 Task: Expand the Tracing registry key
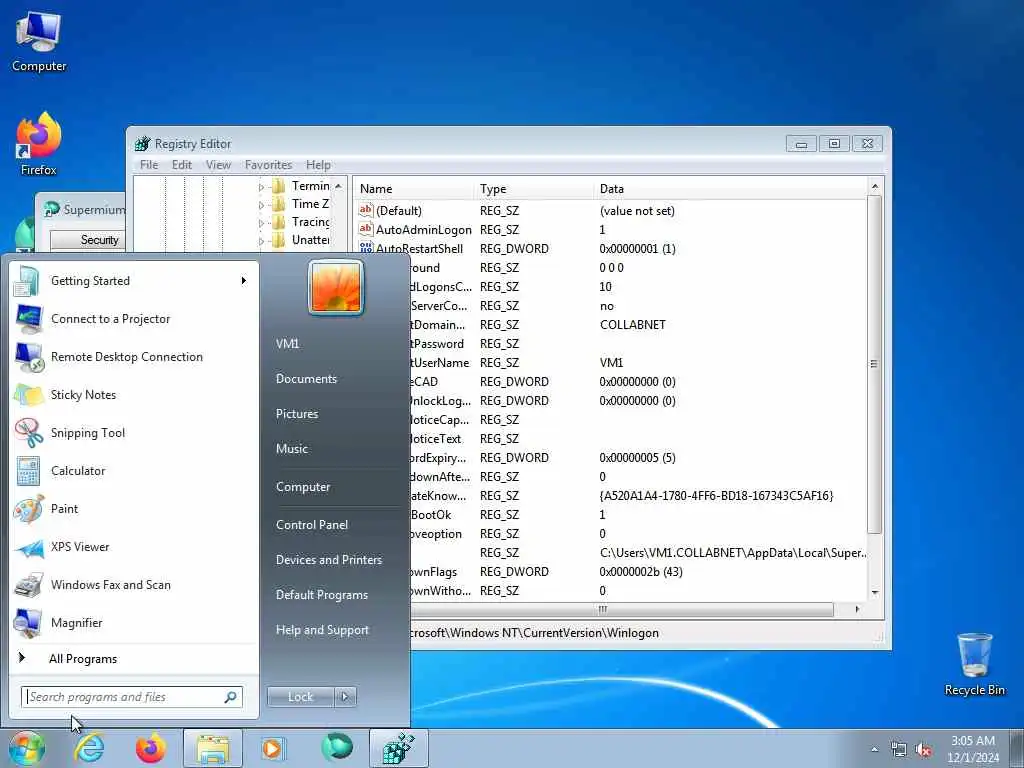[x=261, y=223]
